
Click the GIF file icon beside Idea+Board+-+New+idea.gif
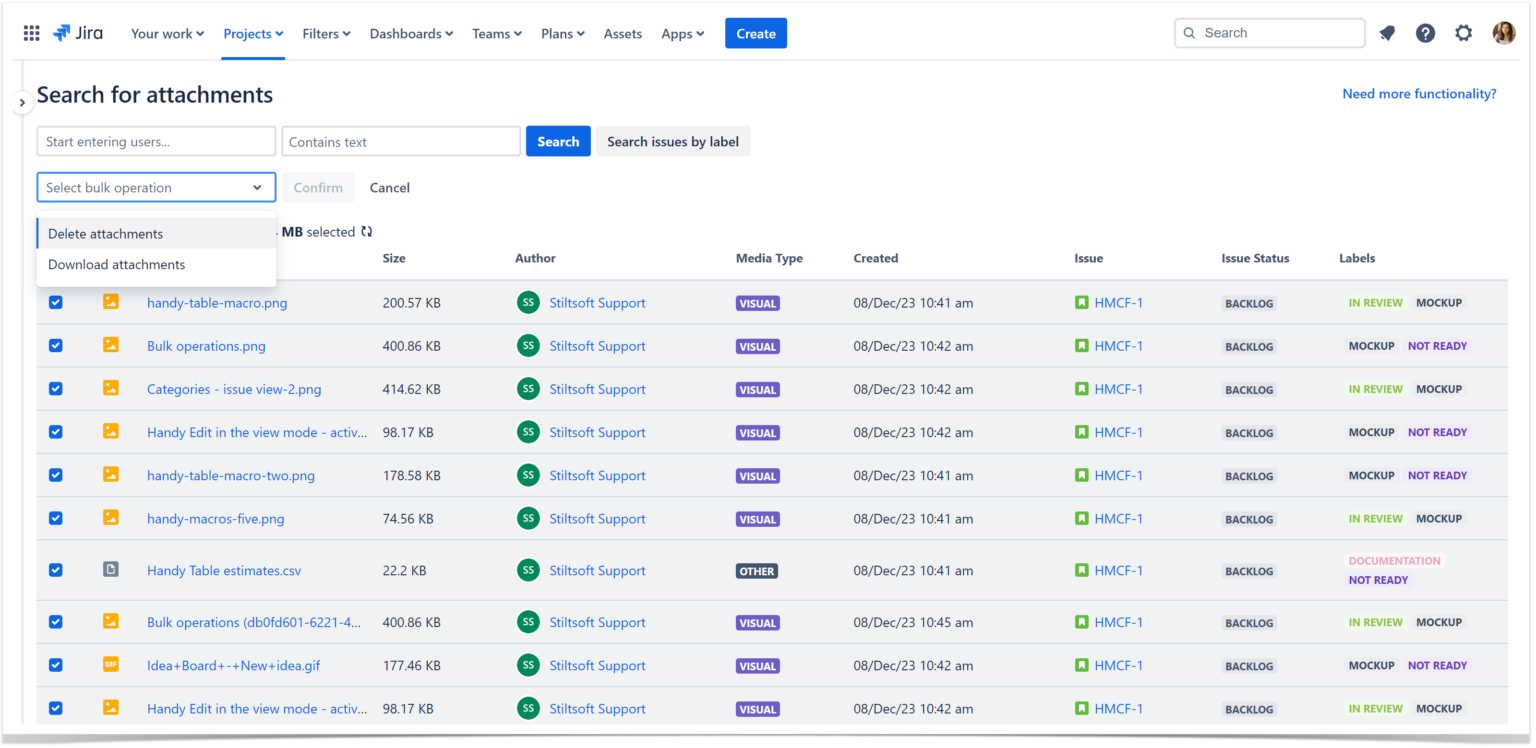click(111, 664)
